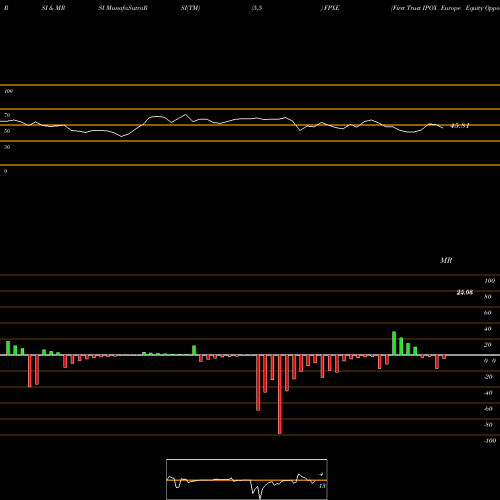Click the RSI axis label 50
Screen dimensions: 500x500
7,131
